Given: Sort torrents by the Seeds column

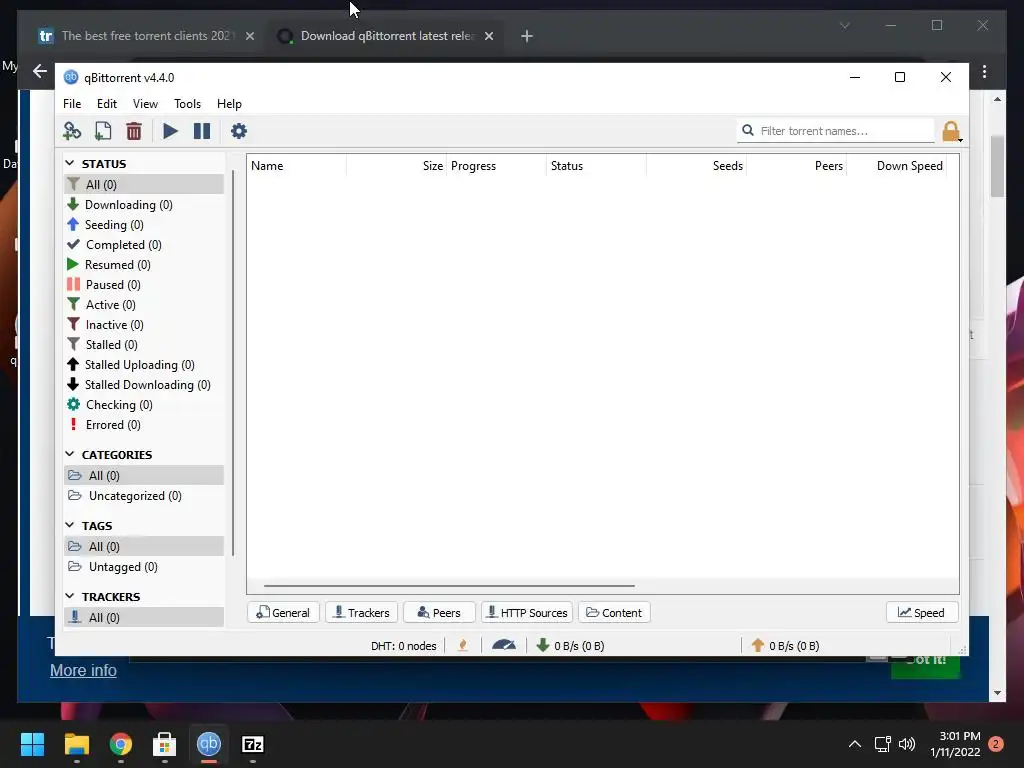Looking at the screenshot, I should pos(696,166).
